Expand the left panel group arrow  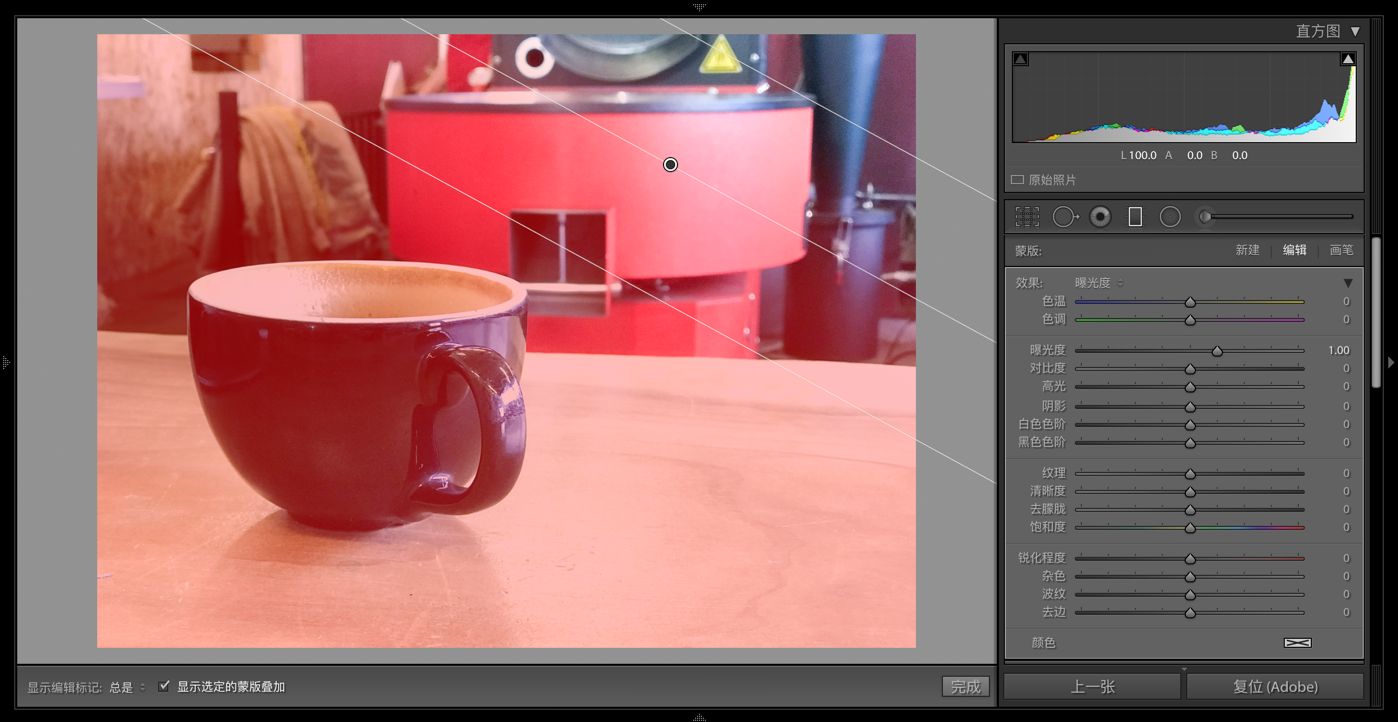(x=6, y=362)
